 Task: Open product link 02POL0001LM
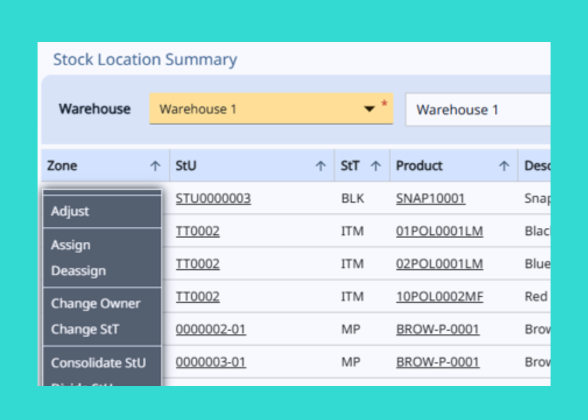click(x=440, y=264)
